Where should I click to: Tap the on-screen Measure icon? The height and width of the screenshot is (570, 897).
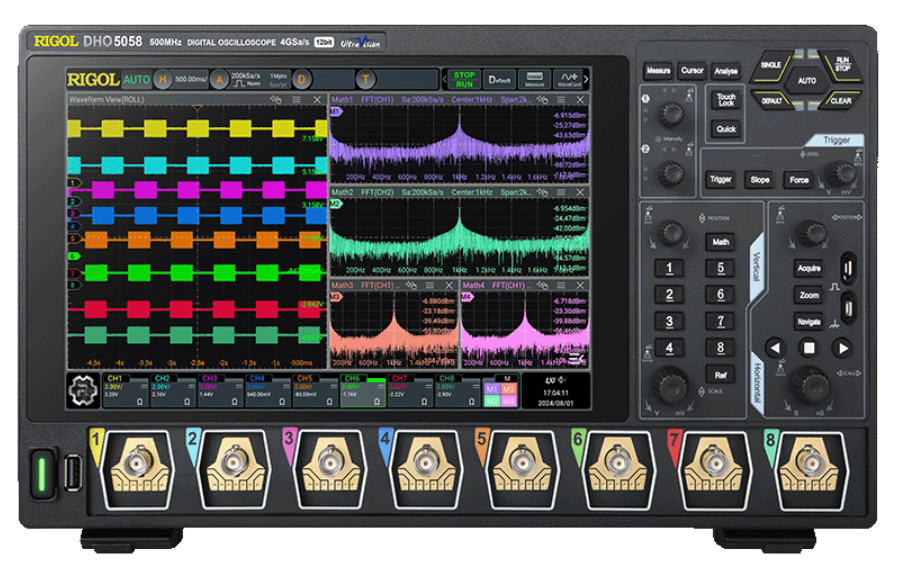(x=534, y=80)
